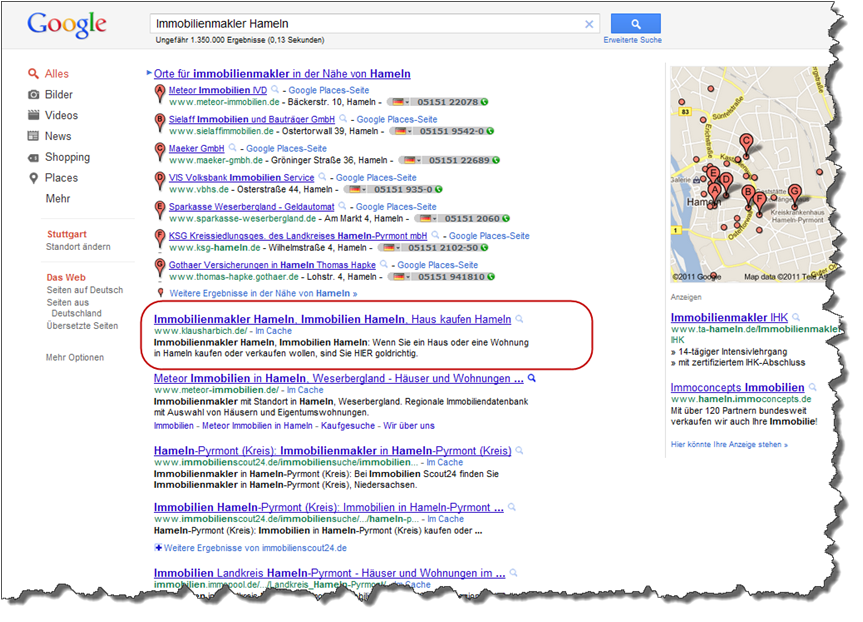Image resolution: width=863 pixels, height=622 pixels.
Task: Open Erweiterte Suche
Action: [x=632, y=40]
